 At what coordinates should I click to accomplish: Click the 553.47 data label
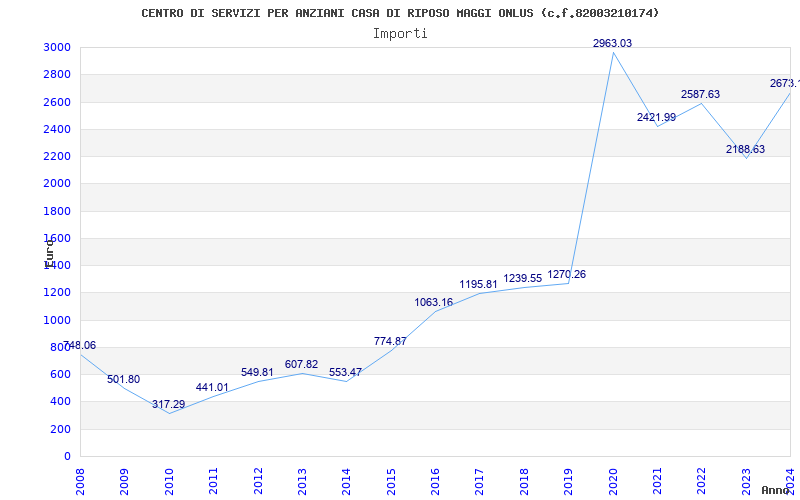point(345,372)
